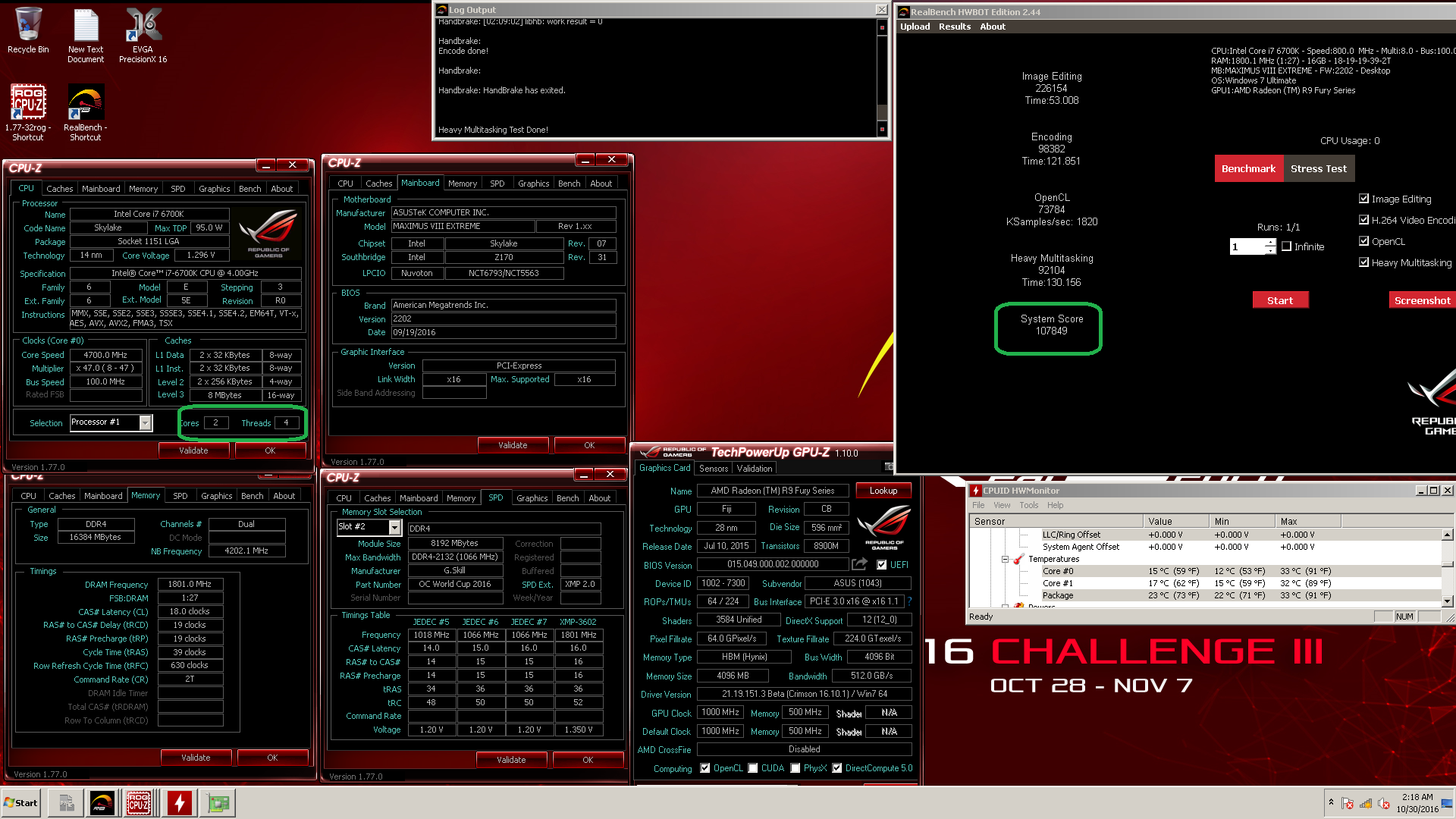This screenshot has height=819, width=1456.
Task: Click the ROG CPU-Z taskbar icon
Action: 138,803
